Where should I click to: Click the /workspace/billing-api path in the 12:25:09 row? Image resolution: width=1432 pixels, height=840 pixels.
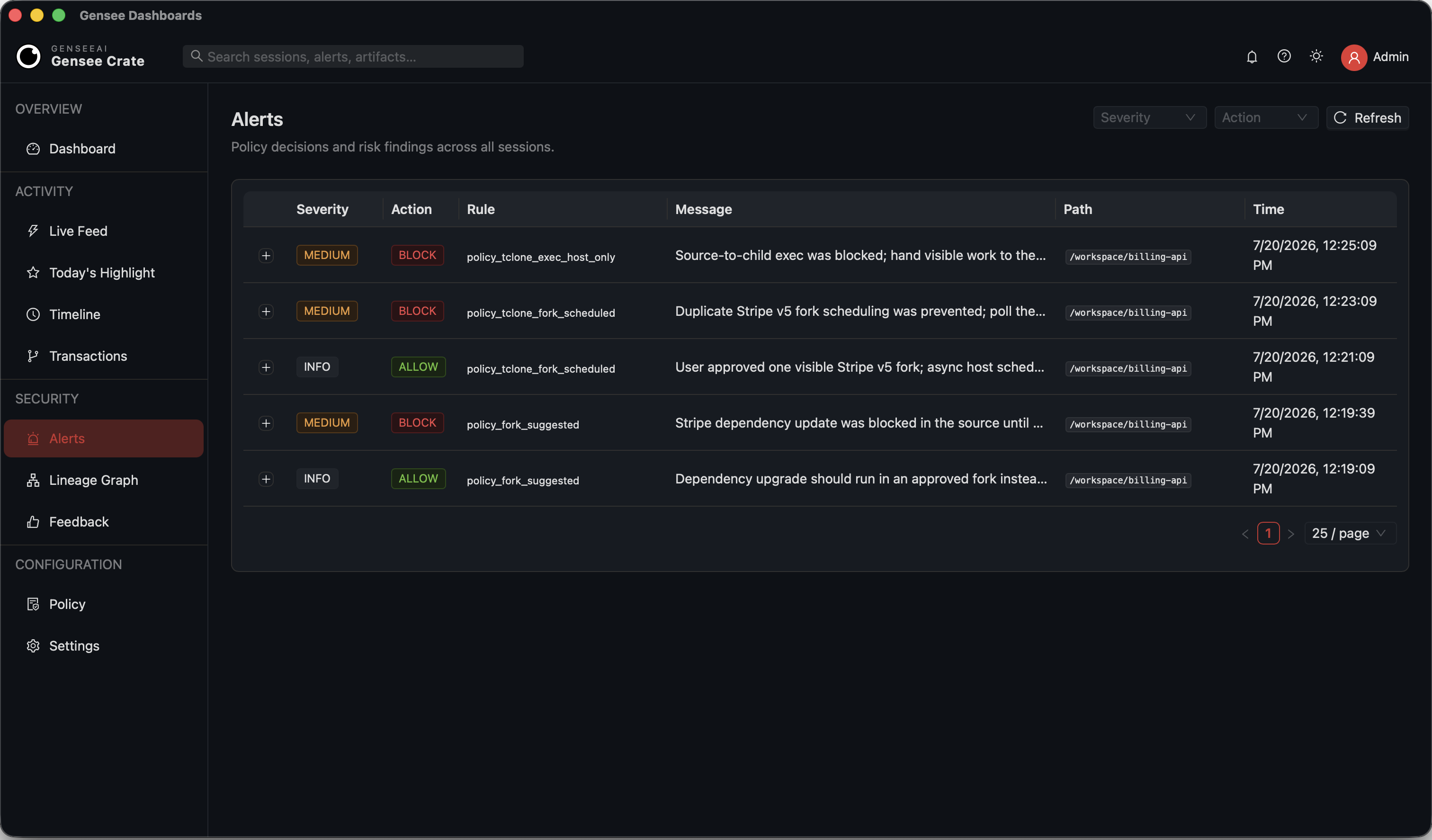tap(1128, 256)
